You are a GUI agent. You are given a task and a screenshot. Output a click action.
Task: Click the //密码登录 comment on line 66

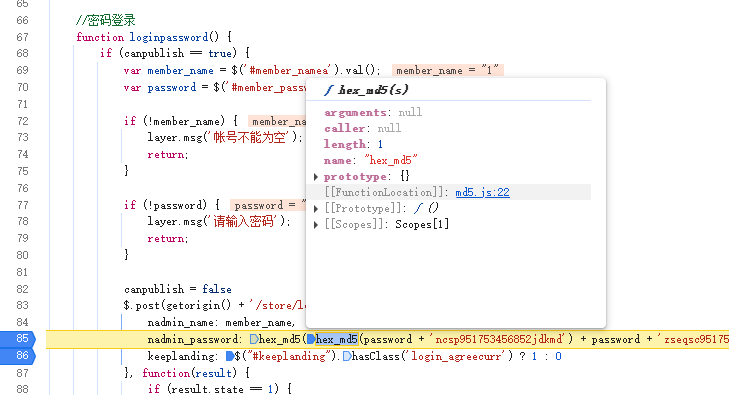[x=106, y=20]
